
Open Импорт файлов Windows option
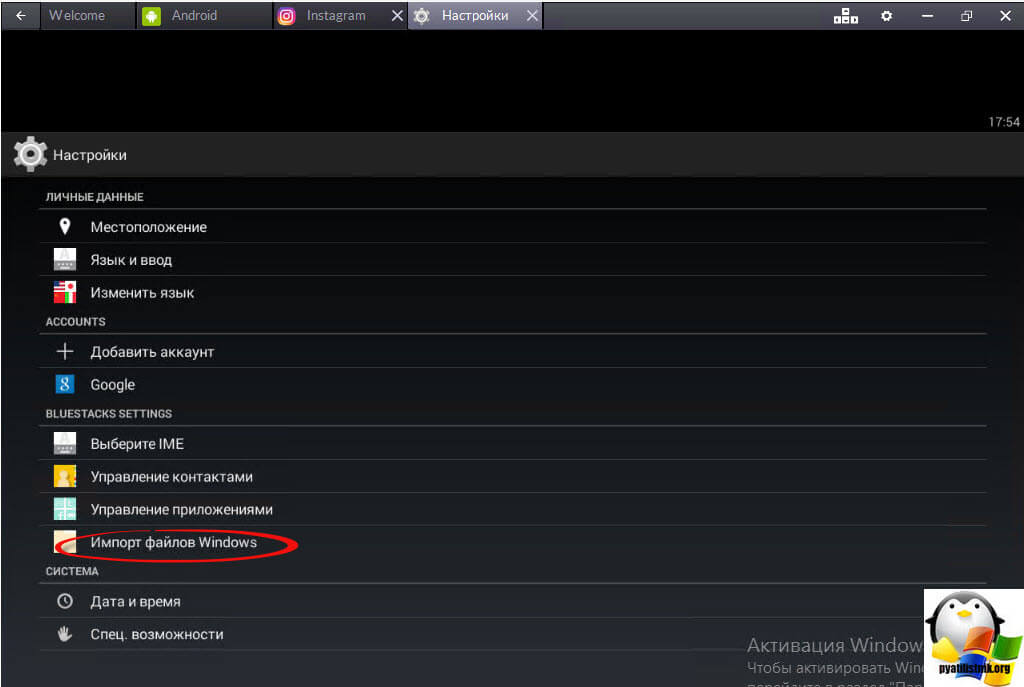[x=174, y=543]
